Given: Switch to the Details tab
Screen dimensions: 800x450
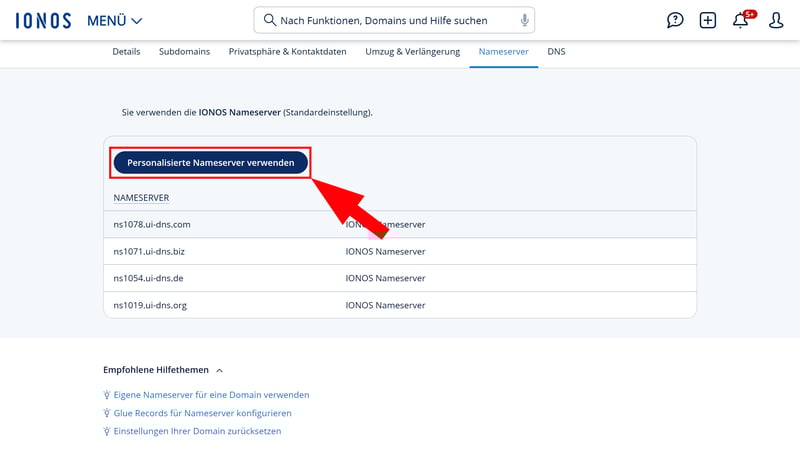Looking at the screenshot, I should pos(126,52).
